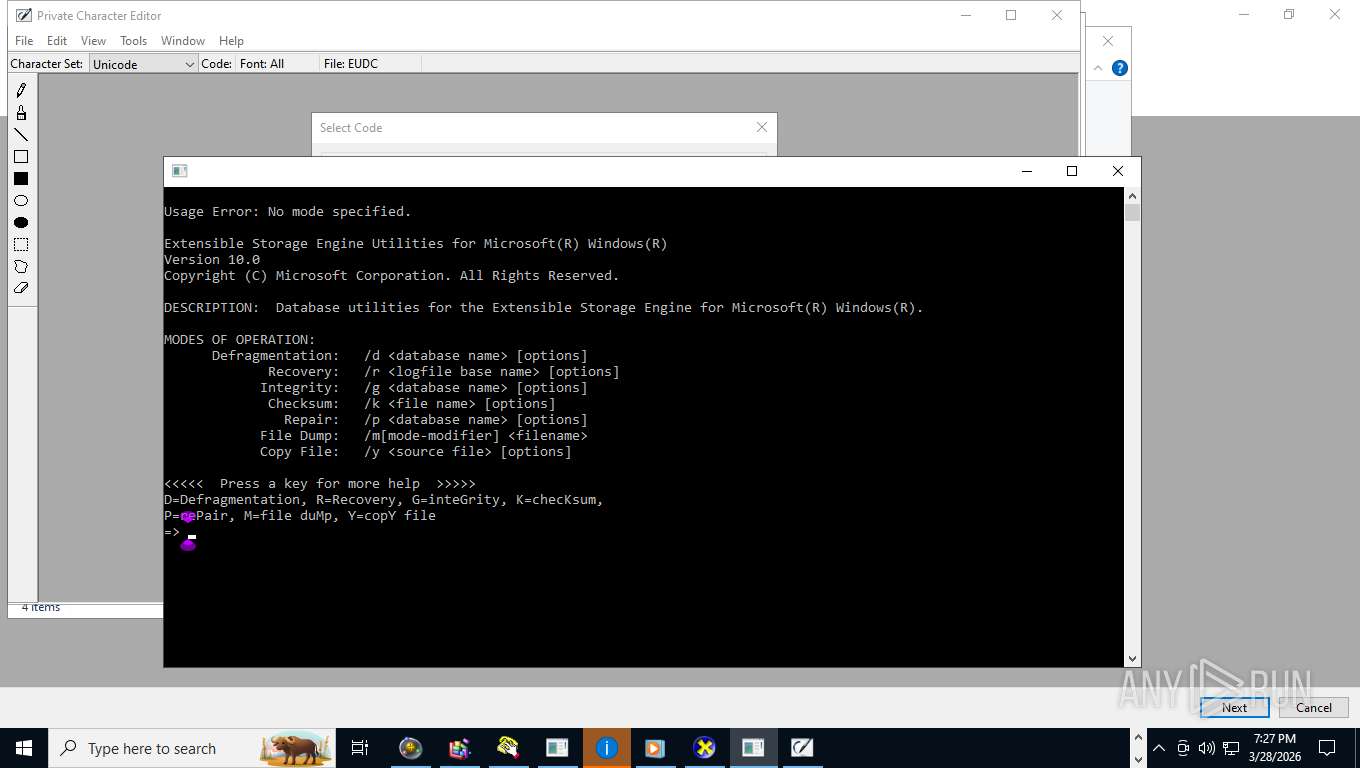Click the 'Checksum: /k' console line
Image resolution: width=1360 pixels, height=768 pixels.
(x=412, y=404)
